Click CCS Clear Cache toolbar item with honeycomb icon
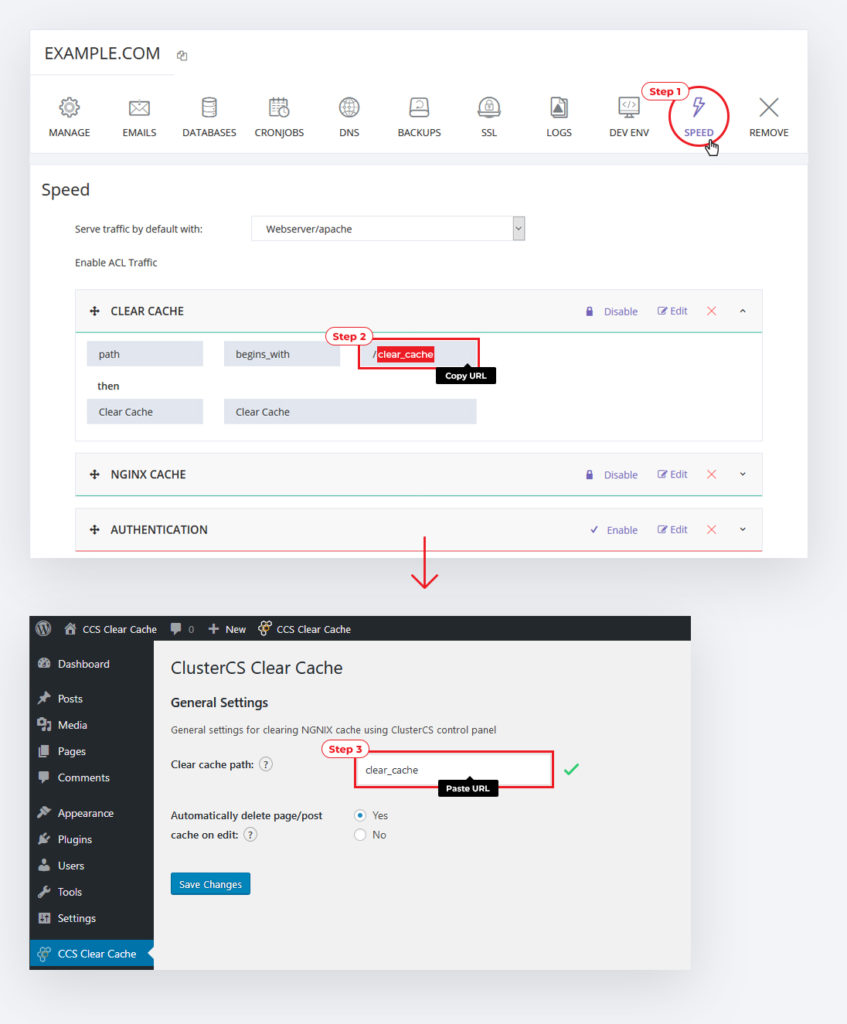Image resolution: width=847 pixels, height=1024 pixels. pyautogui.click(x=304, y=629)
